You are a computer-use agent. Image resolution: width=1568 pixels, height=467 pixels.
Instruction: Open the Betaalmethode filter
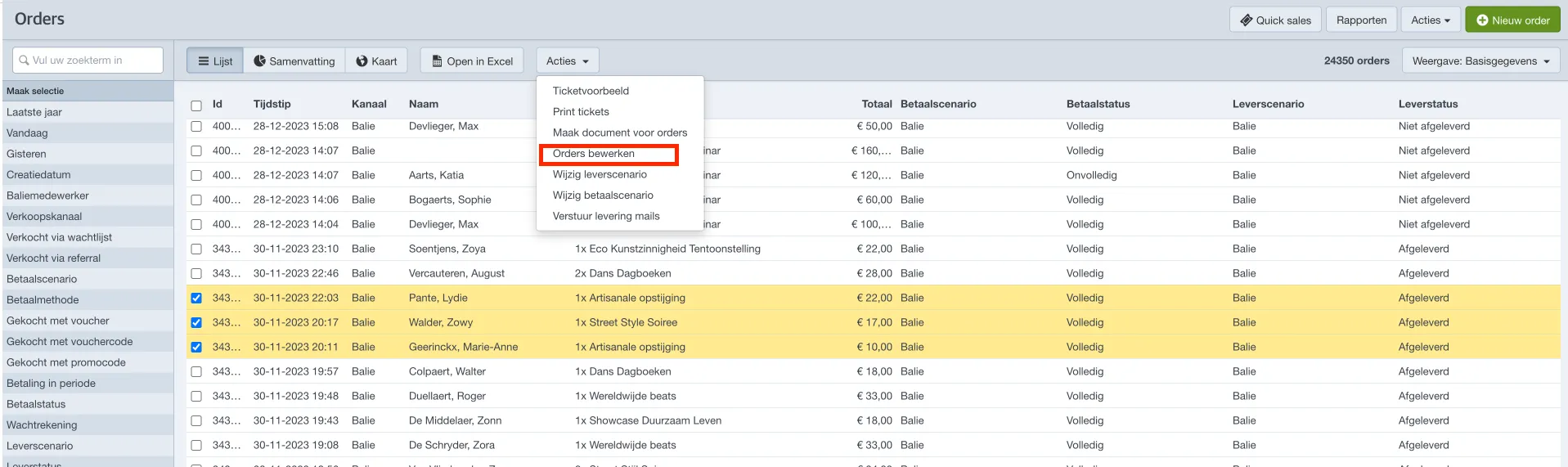tap(88, 299)
